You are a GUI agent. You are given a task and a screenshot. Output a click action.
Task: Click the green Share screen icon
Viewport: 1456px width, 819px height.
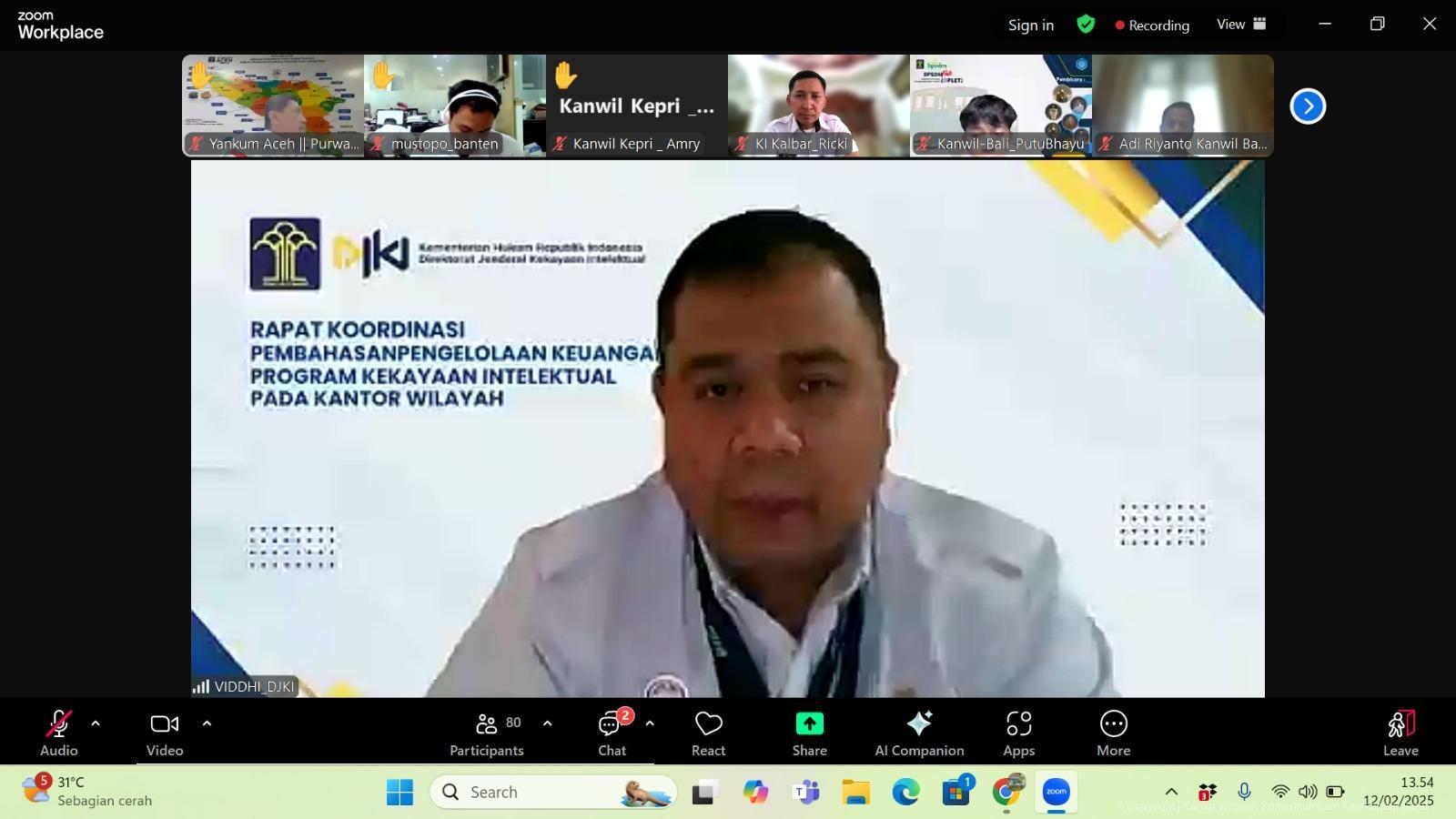pyautogui.click(x=809, y=724)
